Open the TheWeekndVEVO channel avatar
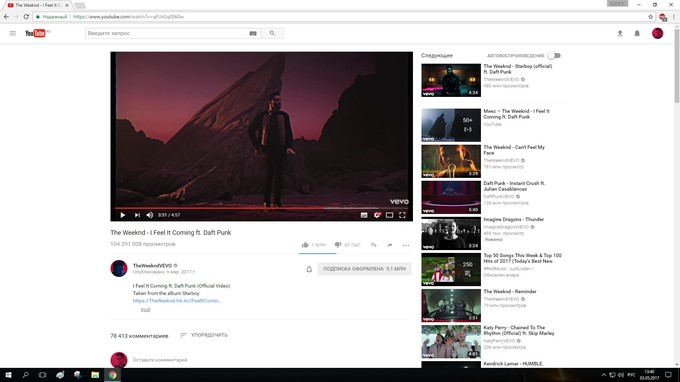 pos(119,268)
